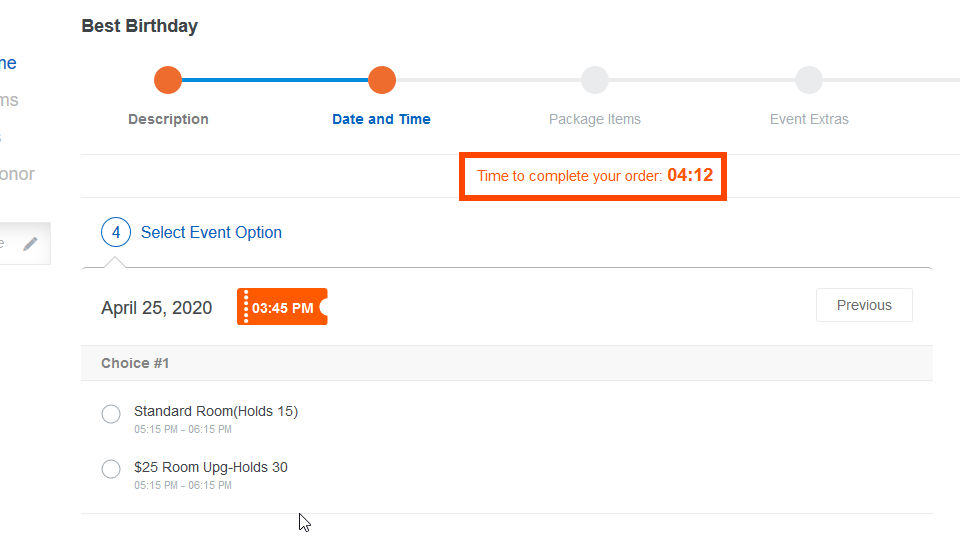Image resolution: width=960 pixels, height=537 pixels.
Task: Click the Description step circle
Action: 168,80
